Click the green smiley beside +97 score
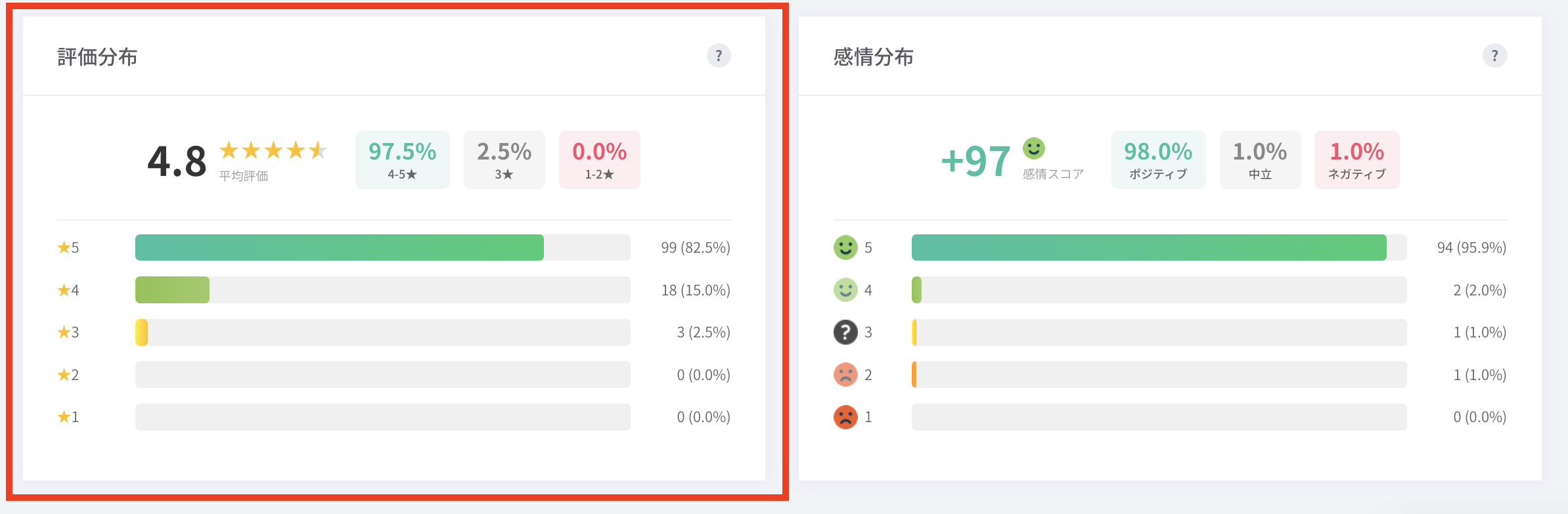The height and width of the screenshot is (514, 1568). click(x=1033, y=148)
